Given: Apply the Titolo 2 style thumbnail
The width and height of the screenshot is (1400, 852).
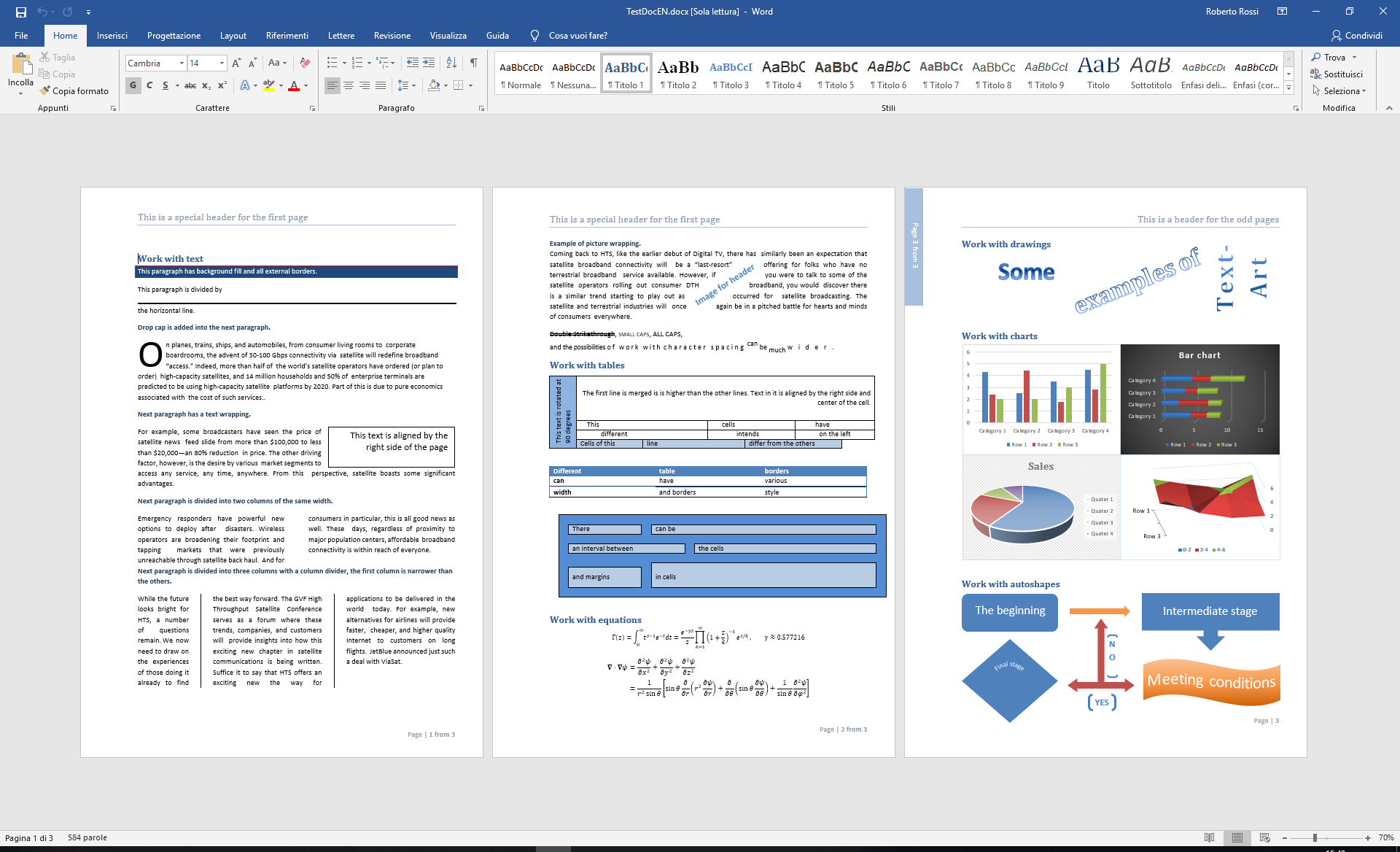Looking at the screenshot, I should click(678, 74).
